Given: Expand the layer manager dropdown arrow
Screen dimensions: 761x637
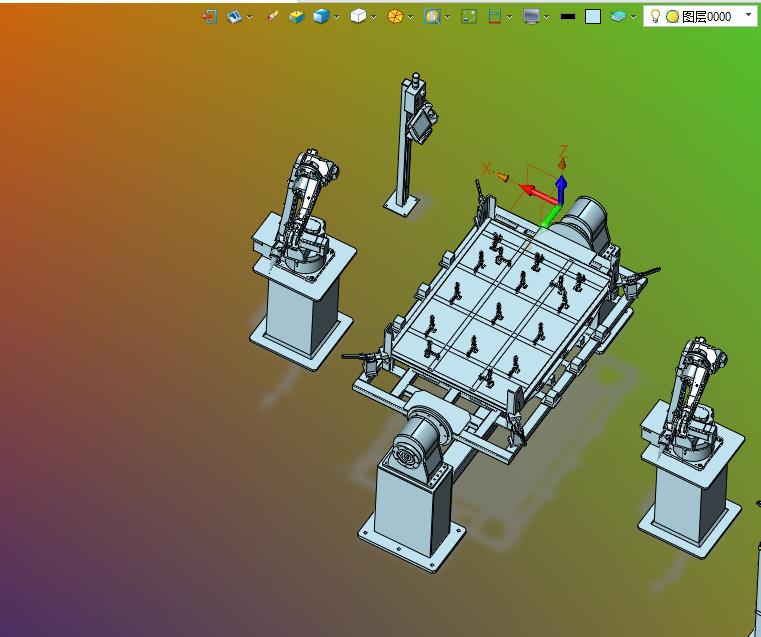Looking at the screenshot, I should pos(633,17).
